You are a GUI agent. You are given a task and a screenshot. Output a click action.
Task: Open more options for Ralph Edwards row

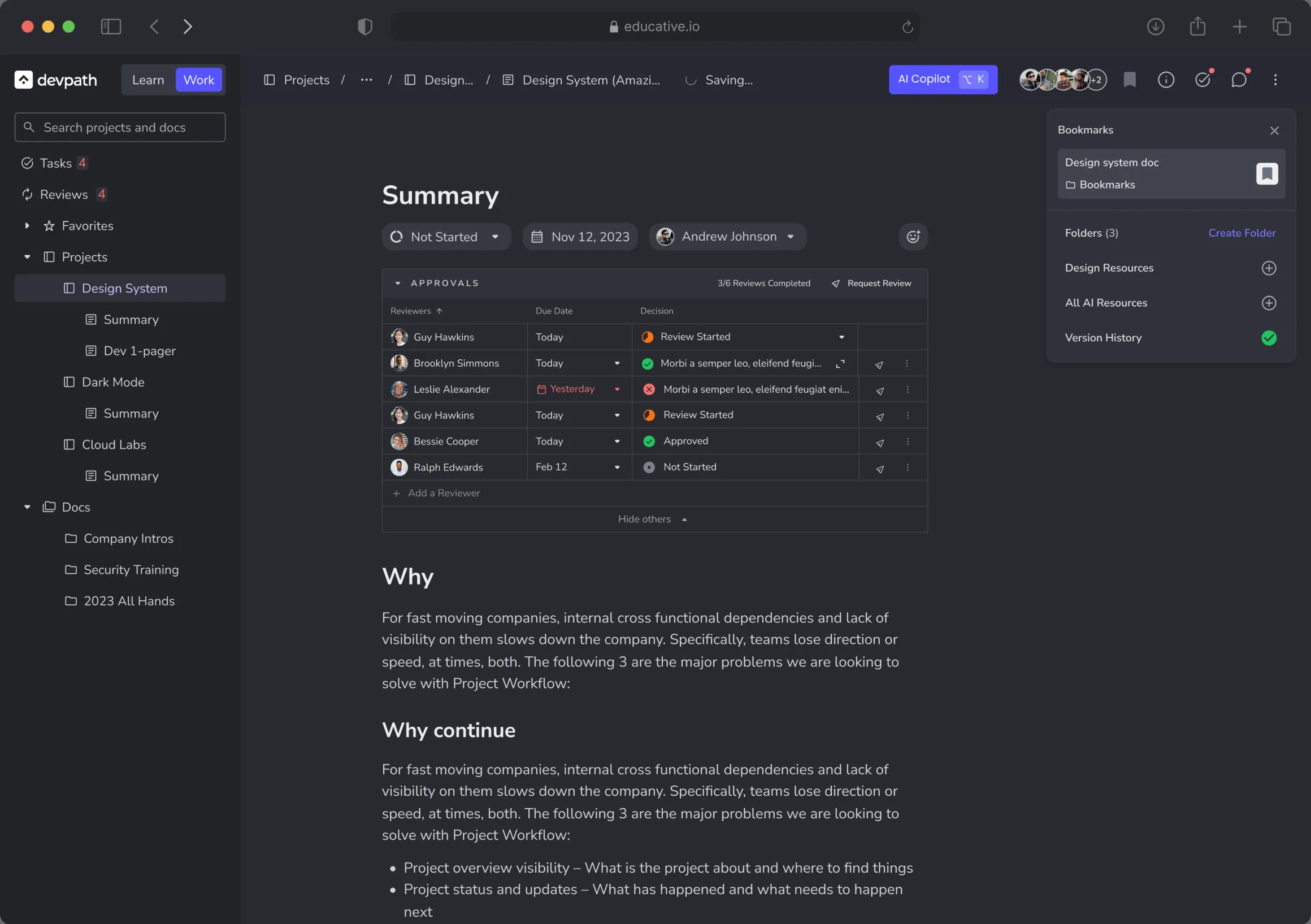click(908, 468)
